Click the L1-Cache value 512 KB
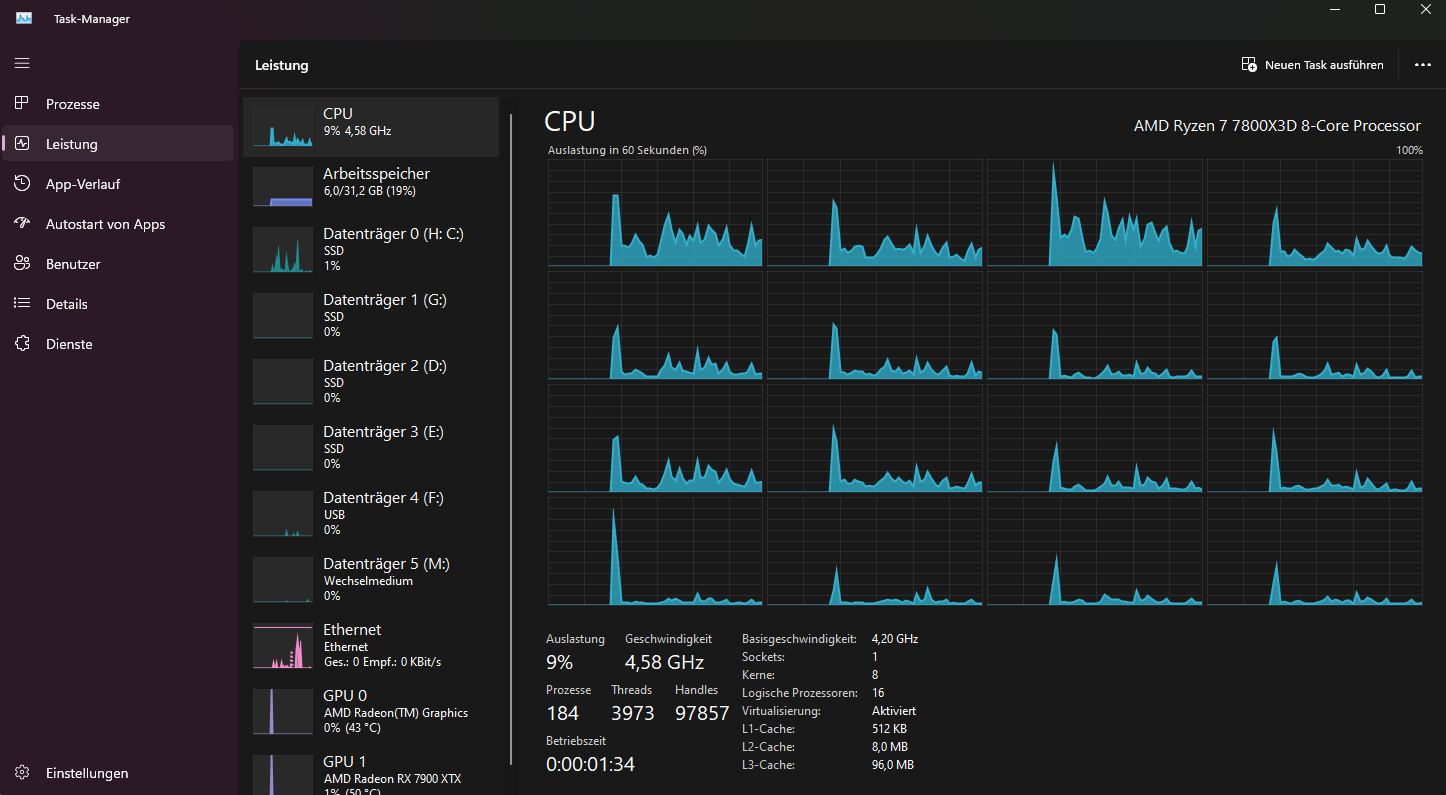Viewport: 1446px width, 795px height. click(890, 729)
